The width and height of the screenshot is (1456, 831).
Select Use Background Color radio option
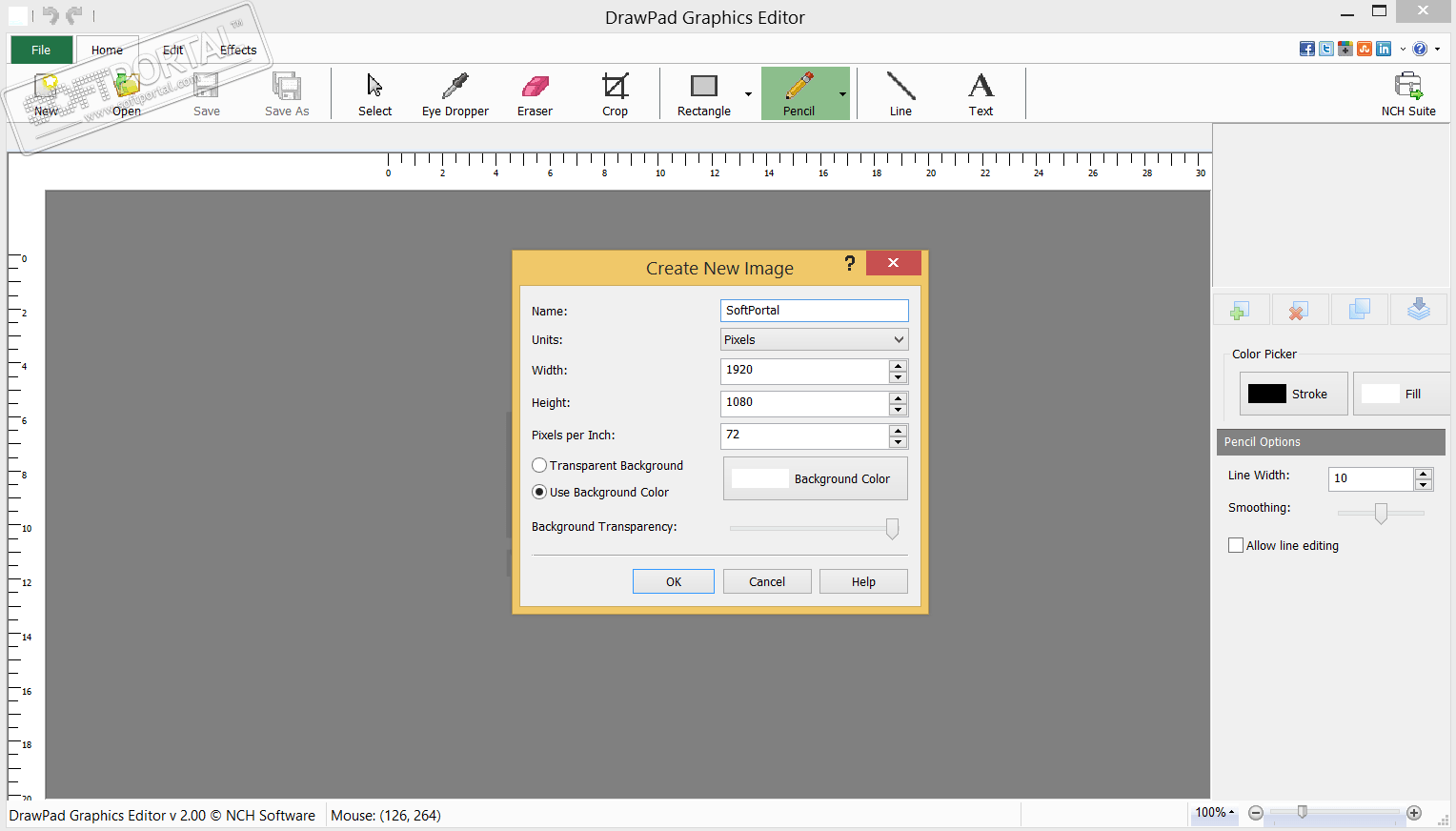pos(539,492)
